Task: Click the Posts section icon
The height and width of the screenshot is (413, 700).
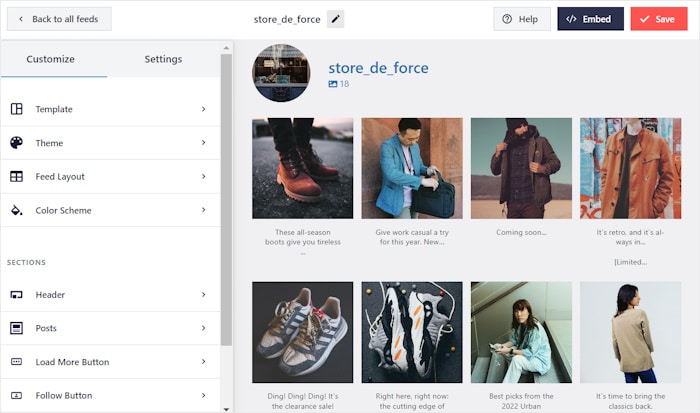Action: [16, 328]
